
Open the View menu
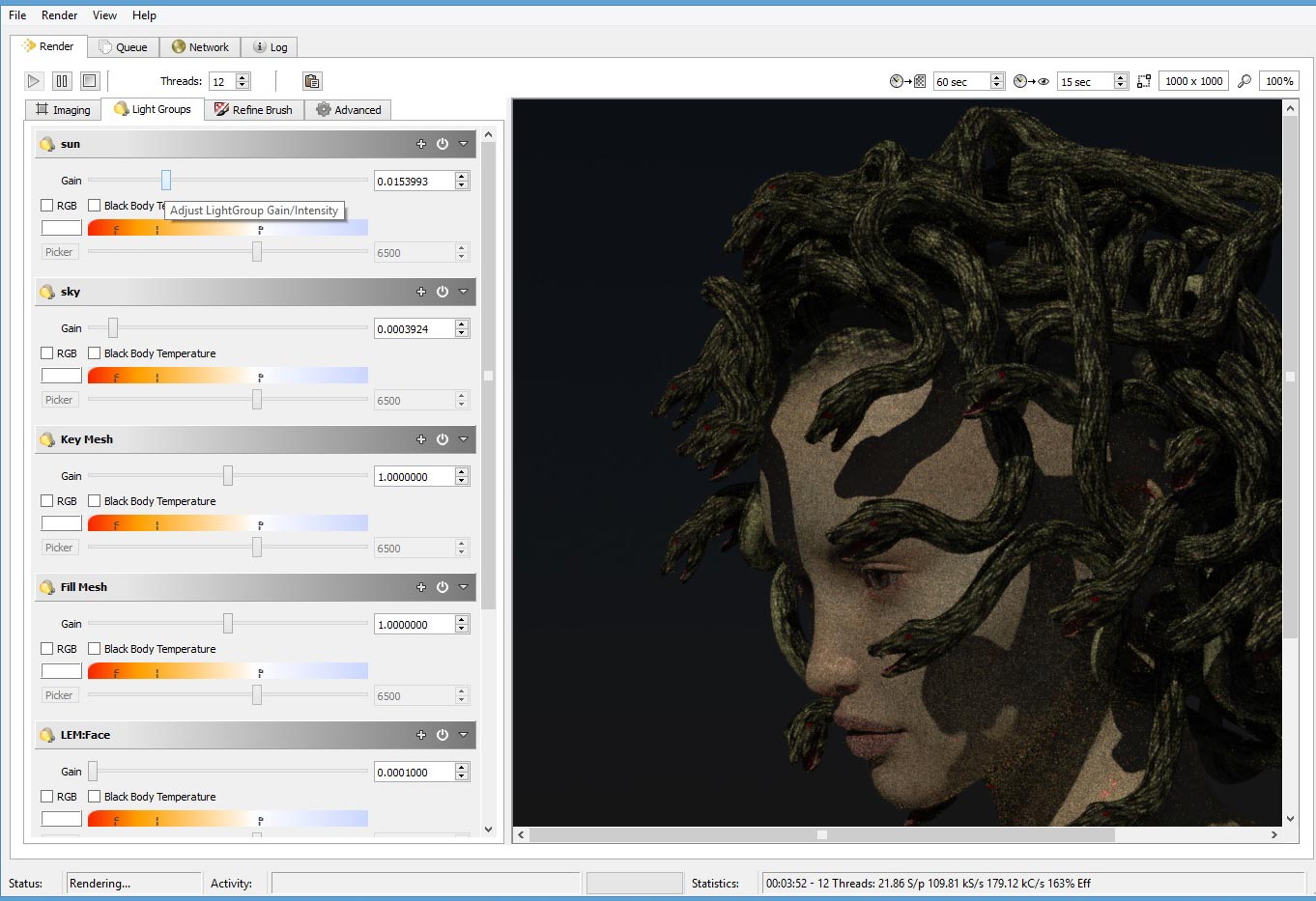pos(104,15)
